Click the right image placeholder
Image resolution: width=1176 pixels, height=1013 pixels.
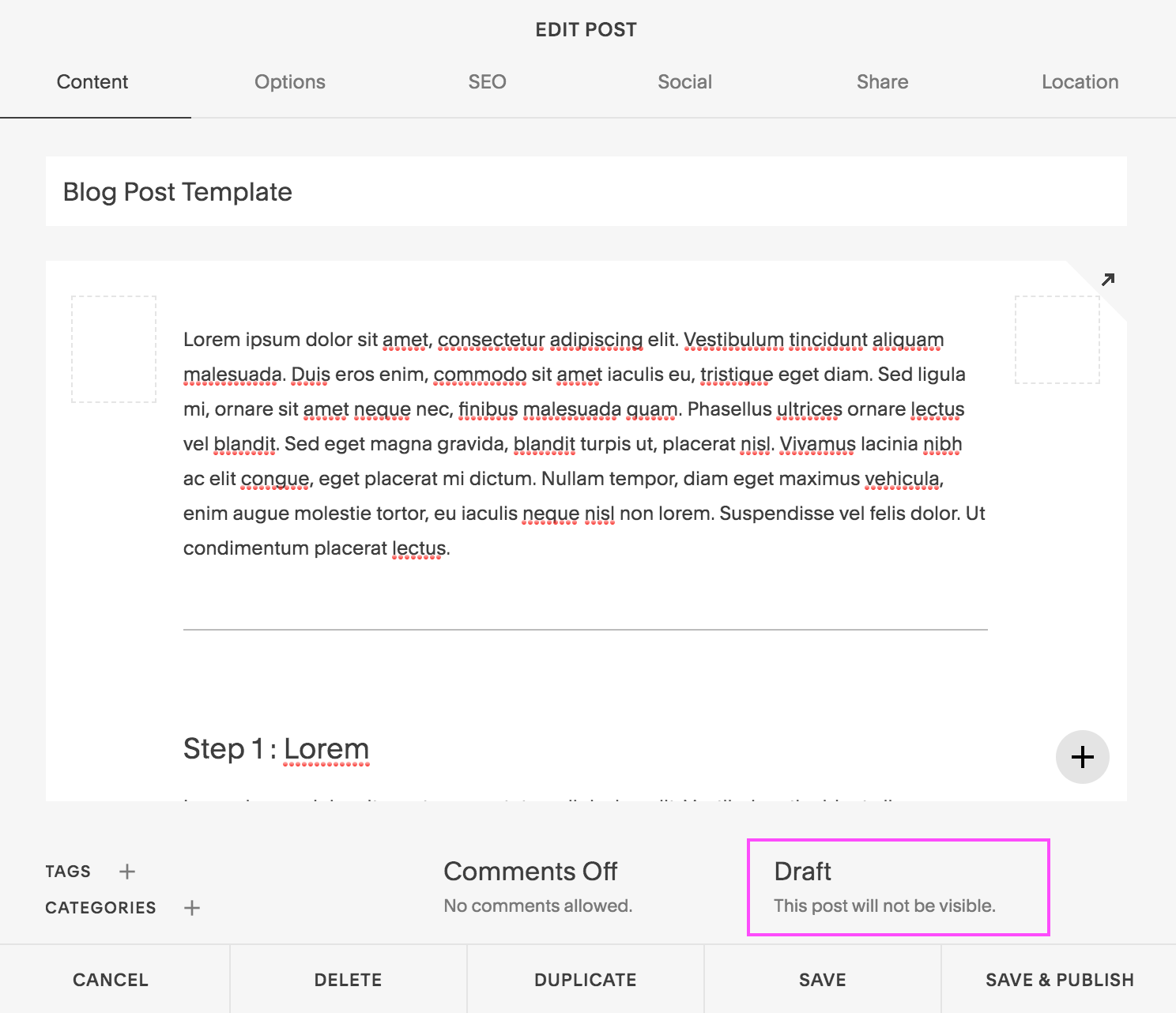1057,340
